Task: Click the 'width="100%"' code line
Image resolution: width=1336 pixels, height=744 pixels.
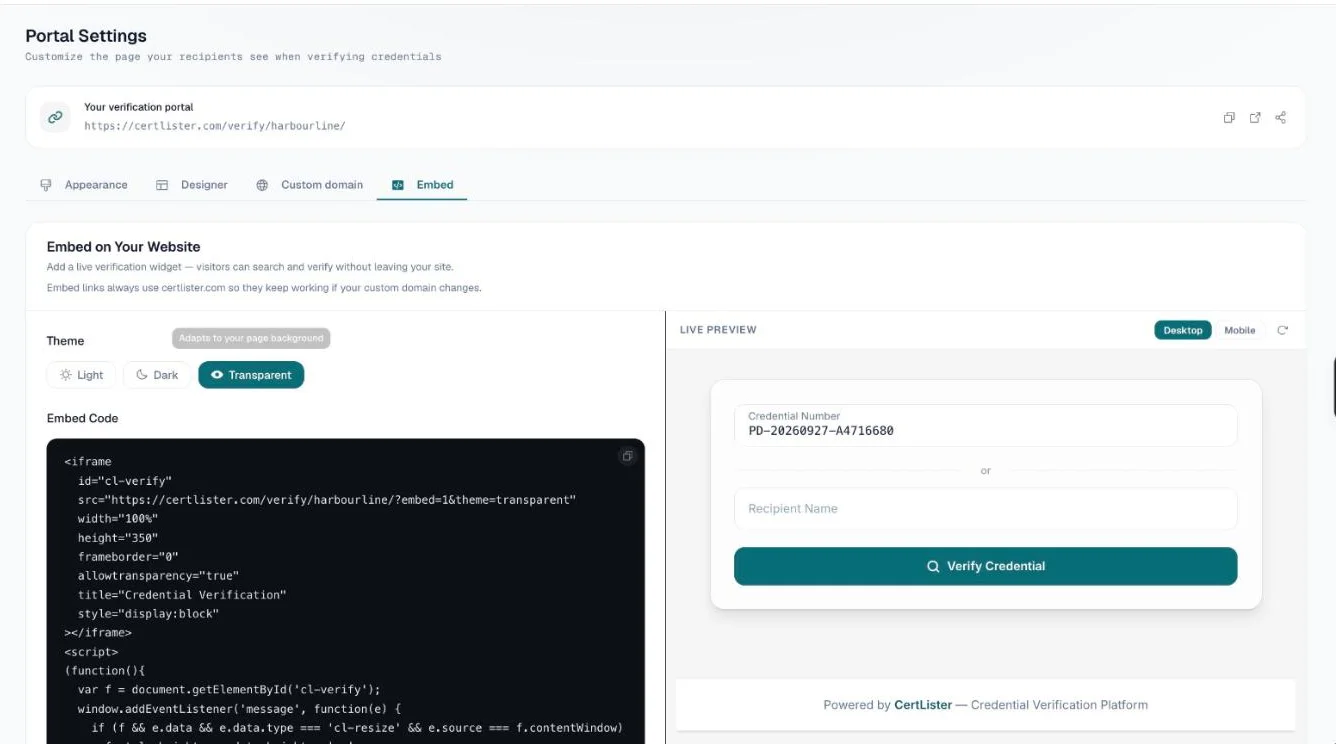Action: coord(118,518)
